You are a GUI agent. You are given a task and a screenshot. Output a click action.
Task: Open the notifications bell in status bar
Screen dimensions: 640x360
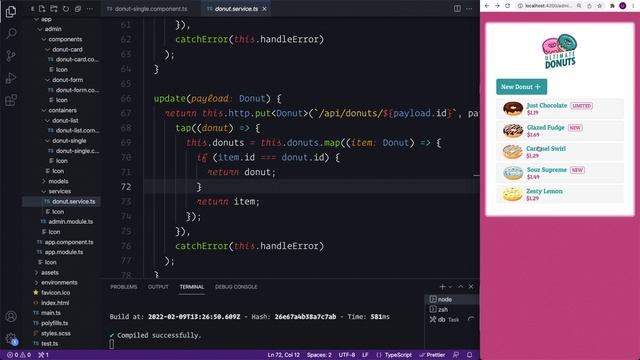click(x=469, y=355)
